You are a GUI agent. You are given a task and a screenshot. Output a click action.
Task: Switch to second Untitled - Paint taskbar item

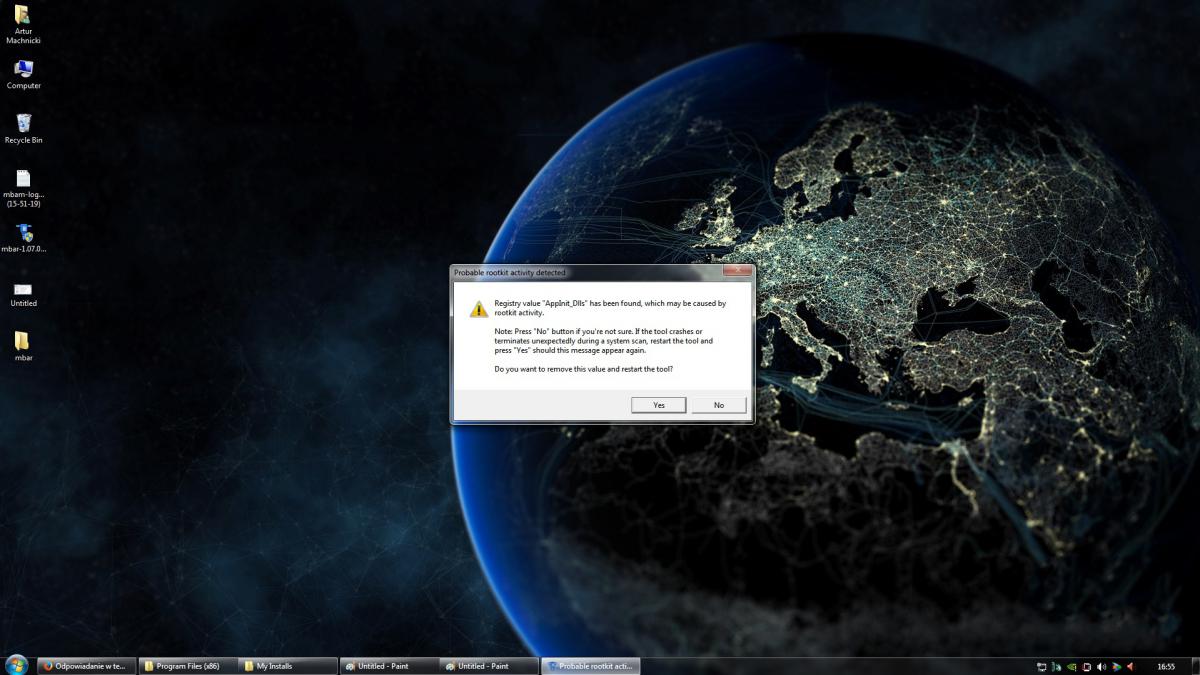[x=490, y=666]
